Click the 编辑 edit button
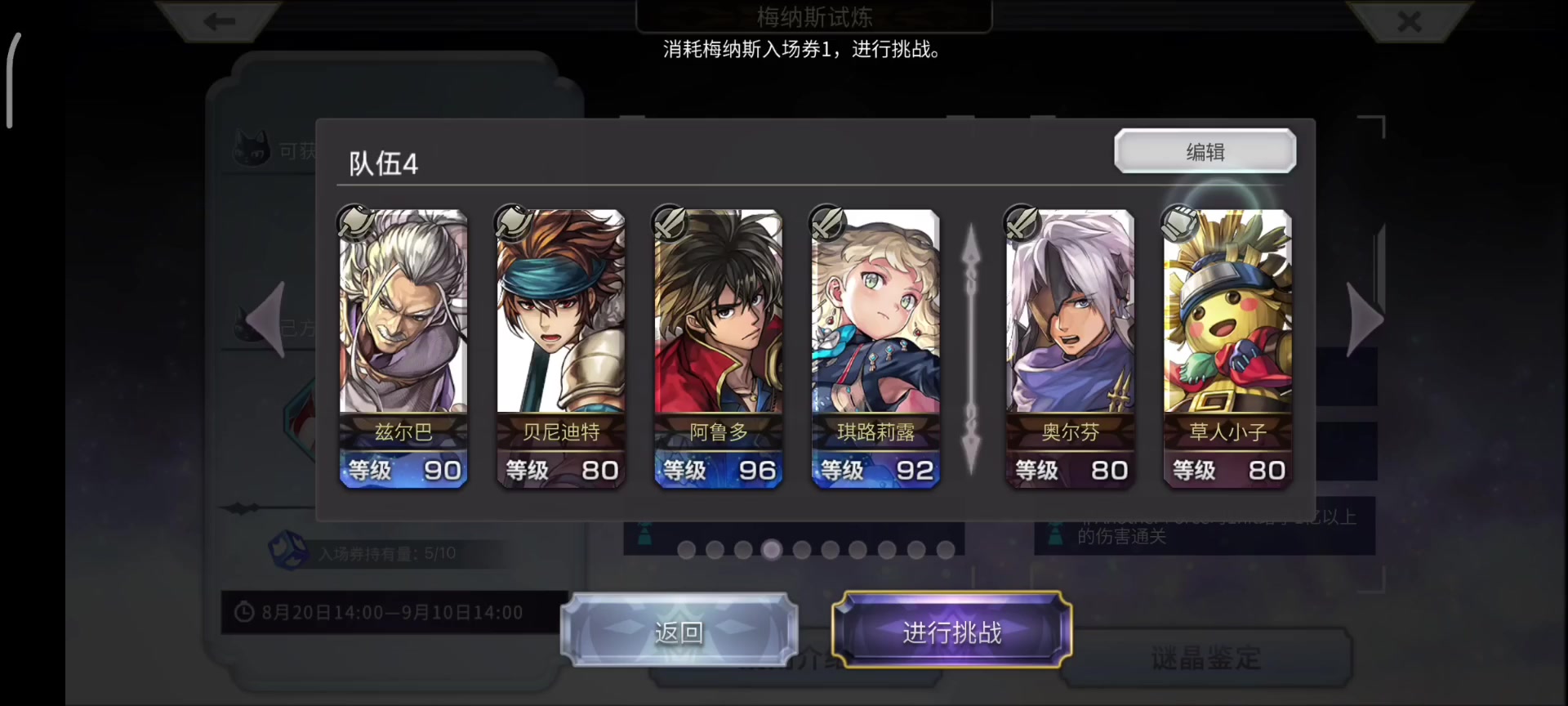Screen dimensions: 1568x706 click(x=1205, y=151)
